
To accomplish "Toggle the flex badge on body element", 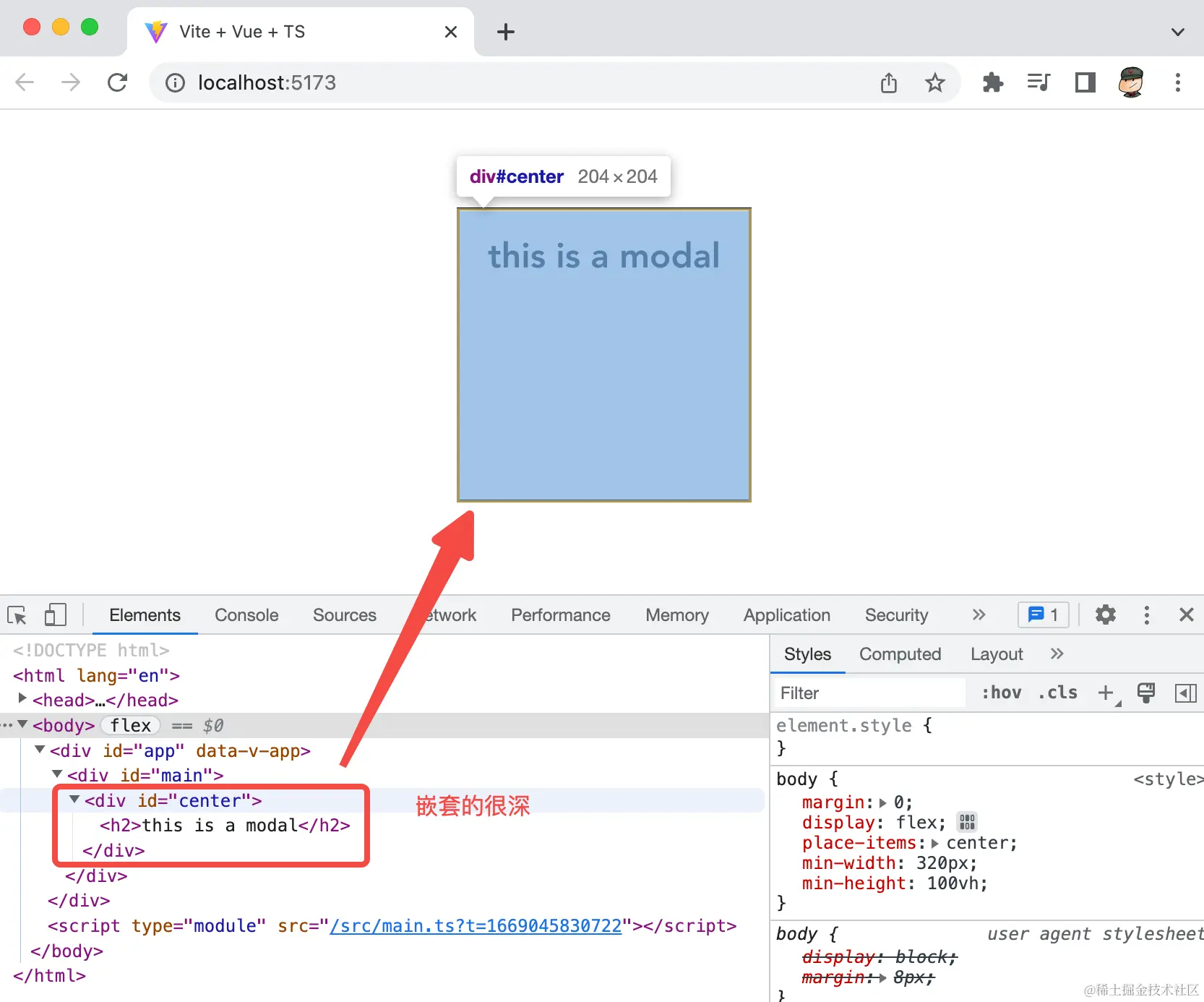I will tap(130, 725).
